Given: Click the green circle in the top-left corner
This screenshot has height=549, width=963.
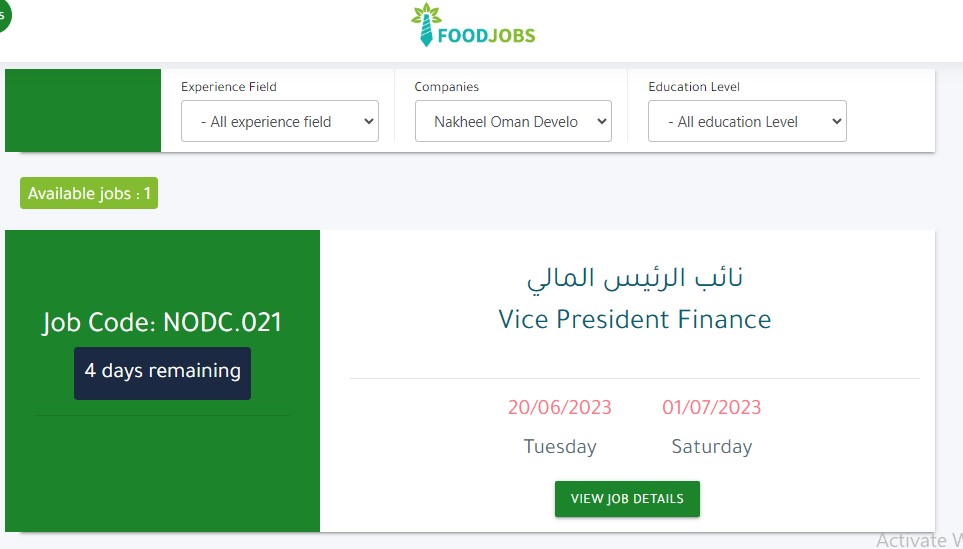Looking at the screenshot, I should pyautogui.click(x=4, y=16).
